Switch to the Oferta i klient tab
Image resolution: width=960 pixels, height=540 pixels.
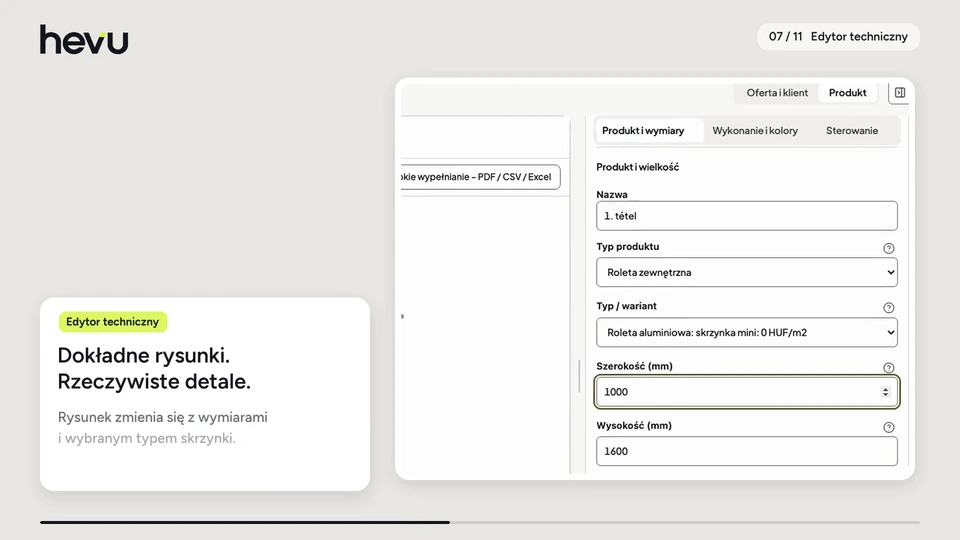(777, 93)
